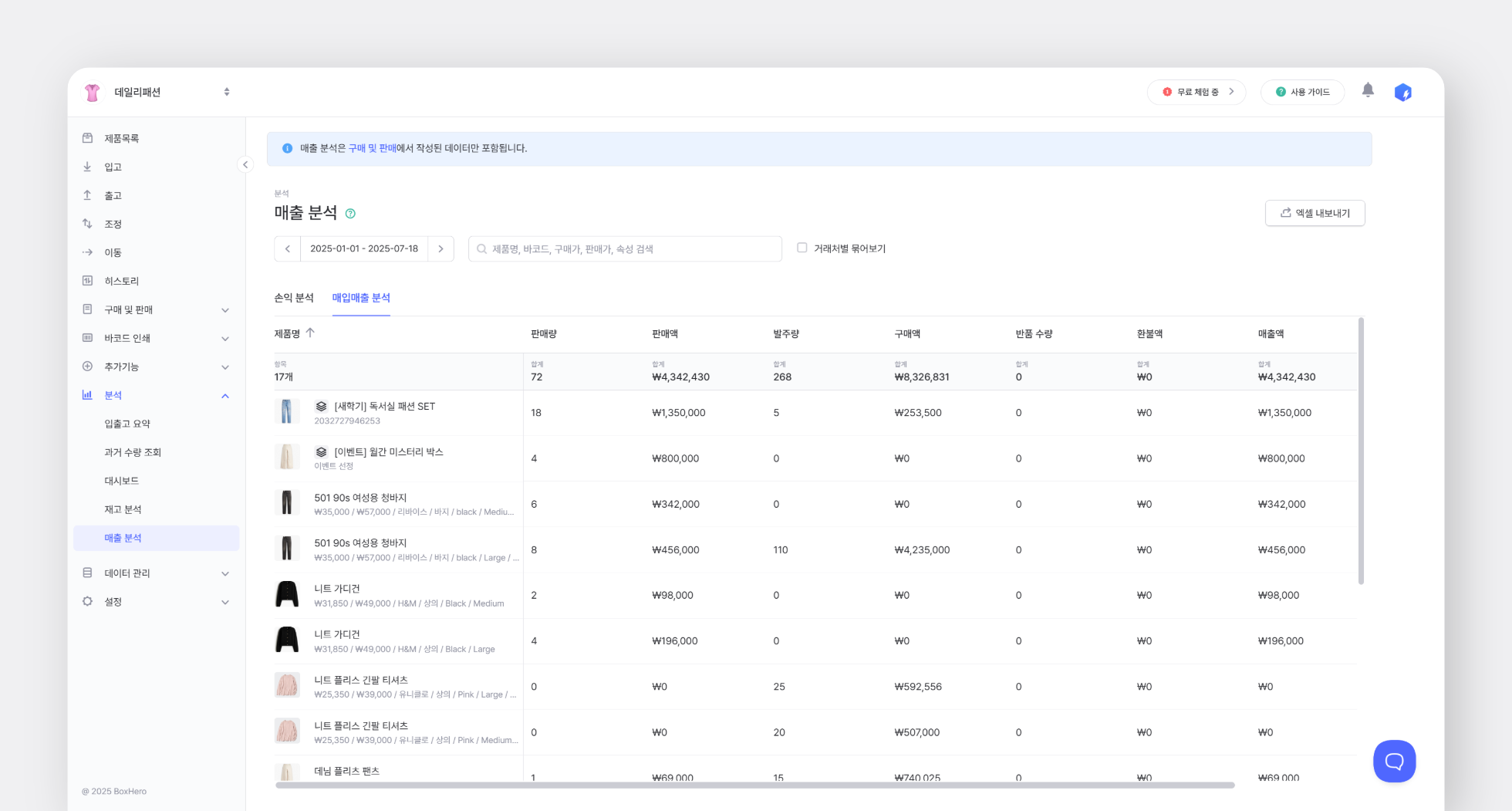Open 히스토리 from the sidebar
This screenshot has height=811, width=1512.
pos(122,281)
